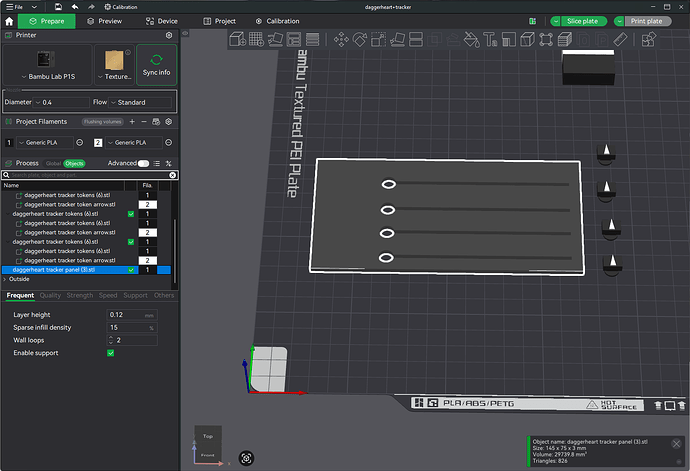690x471 pixels.
Task: Click the Slice plate button
Action: [584, 21]
